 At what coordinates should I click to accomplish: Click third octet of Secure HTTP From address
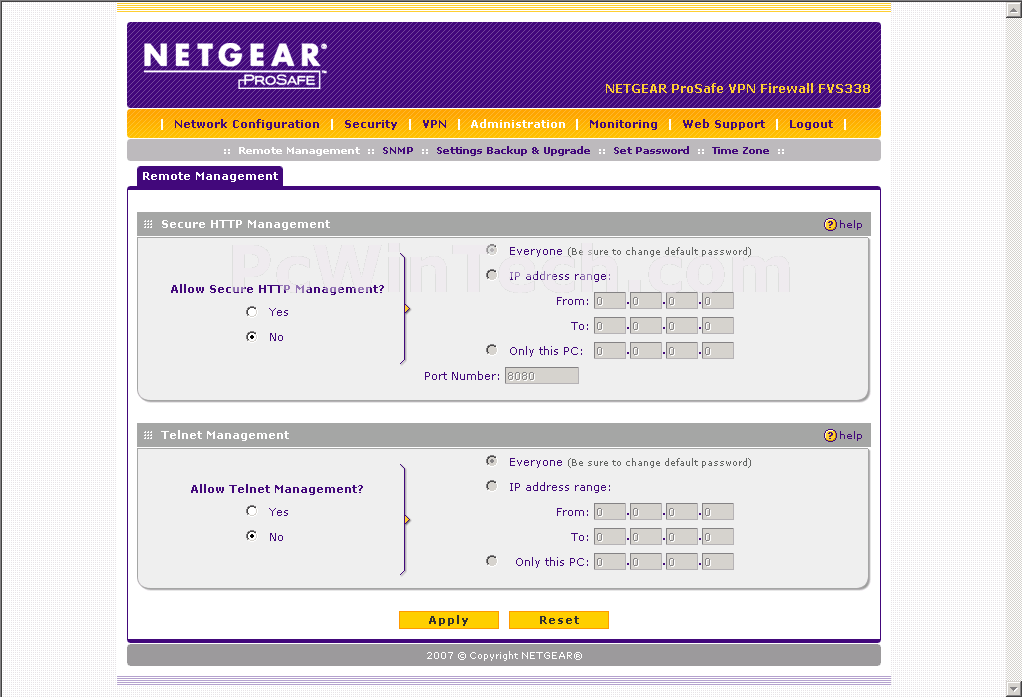pyautogui.click(x=682, y=301)
